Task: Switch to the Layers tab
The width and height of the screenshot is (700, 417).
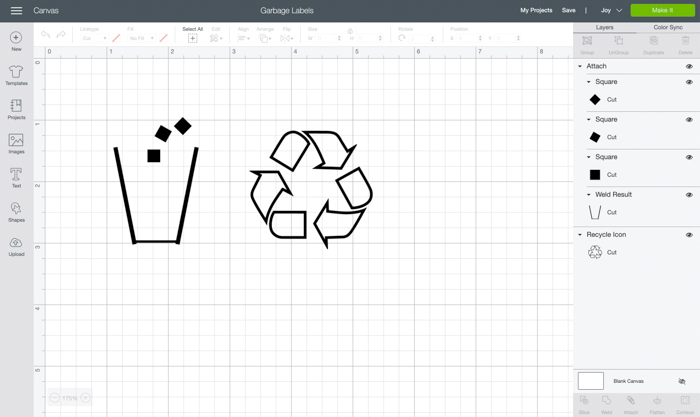Action: pos(604,27)
